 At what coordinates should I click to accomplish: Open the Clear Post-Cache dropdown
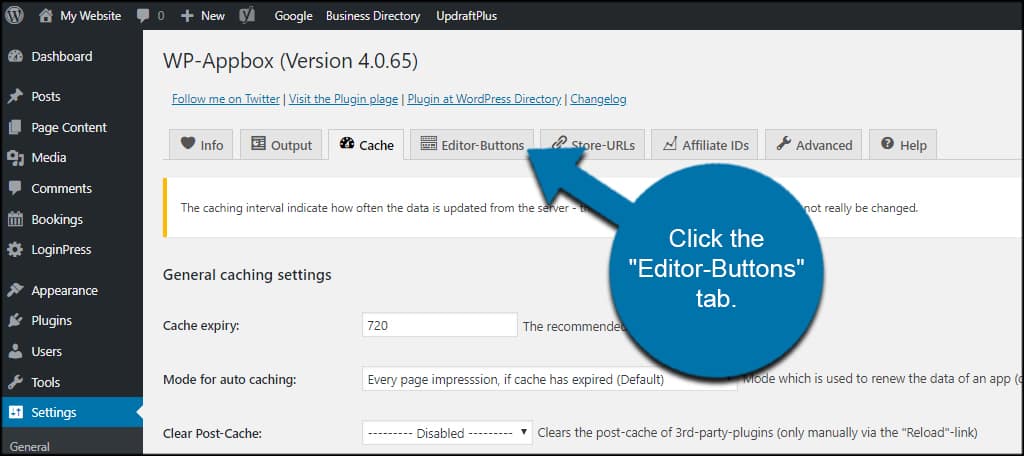click(447, 432)
